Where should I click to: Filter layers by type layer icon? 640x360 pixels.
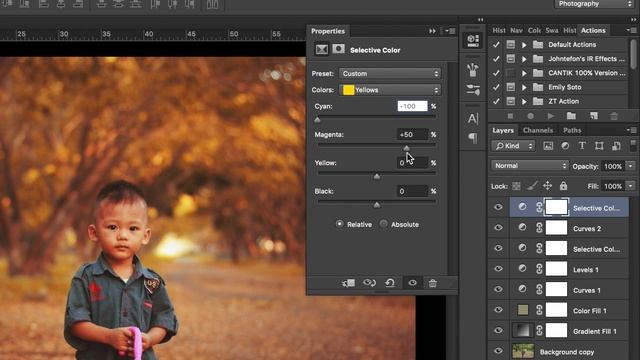(582, 146)
